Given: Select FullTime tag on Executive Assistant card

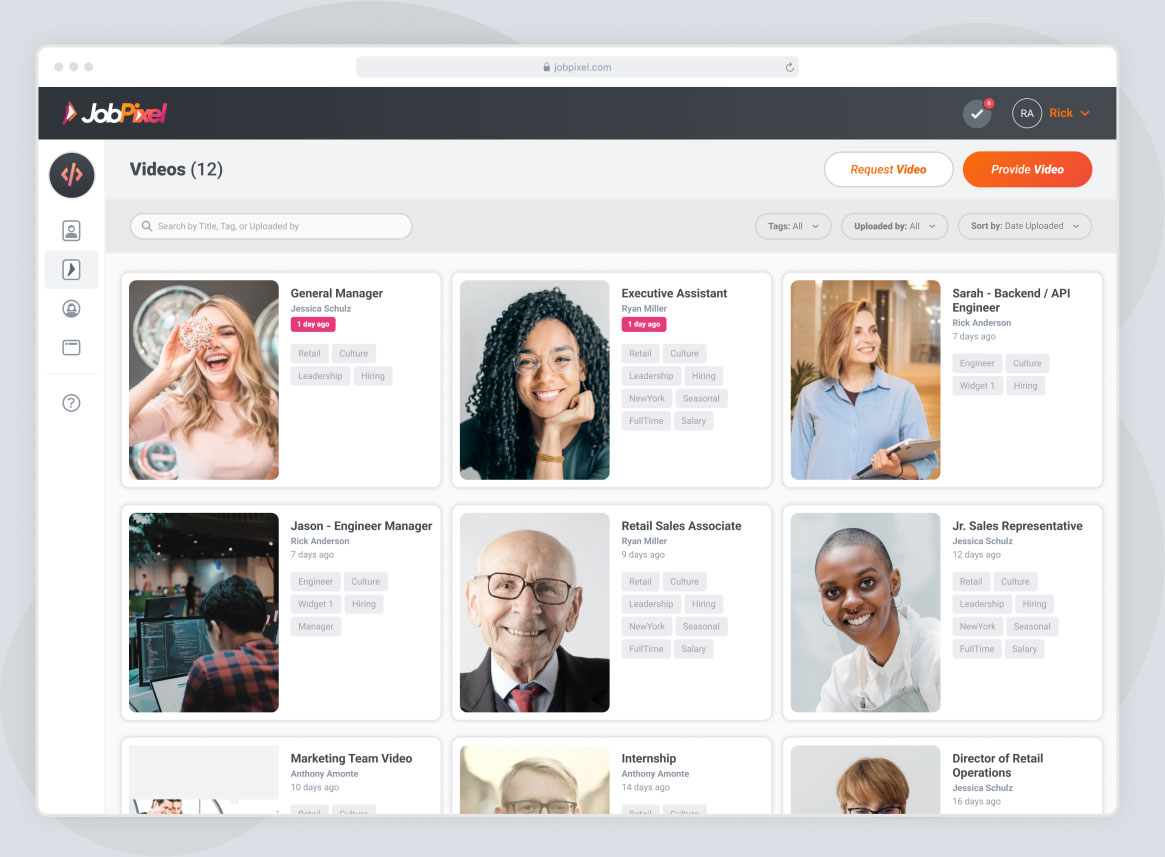Looking at the screenshot, I should (x=646, y=421).
